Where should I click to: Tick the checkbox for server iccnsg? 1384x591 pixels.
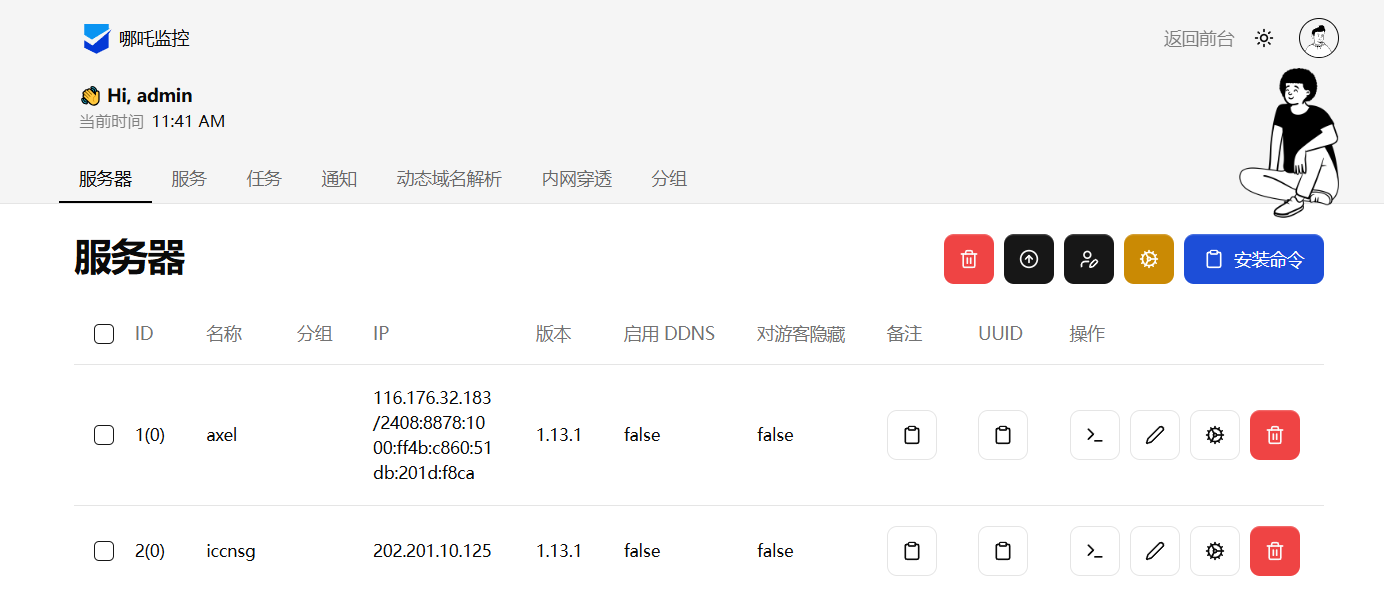point(104,551)
